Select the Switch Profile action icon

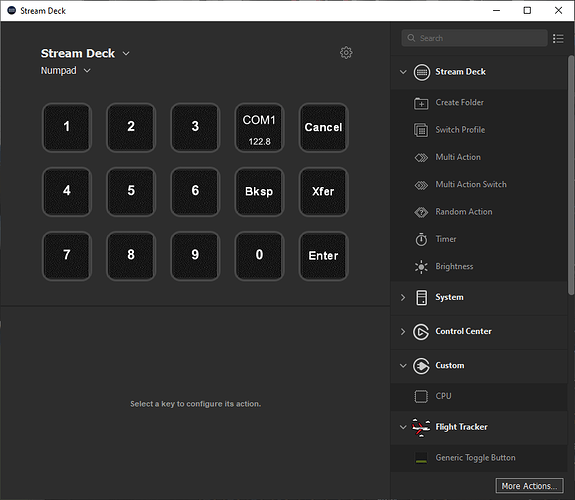[x=421, y=130]
